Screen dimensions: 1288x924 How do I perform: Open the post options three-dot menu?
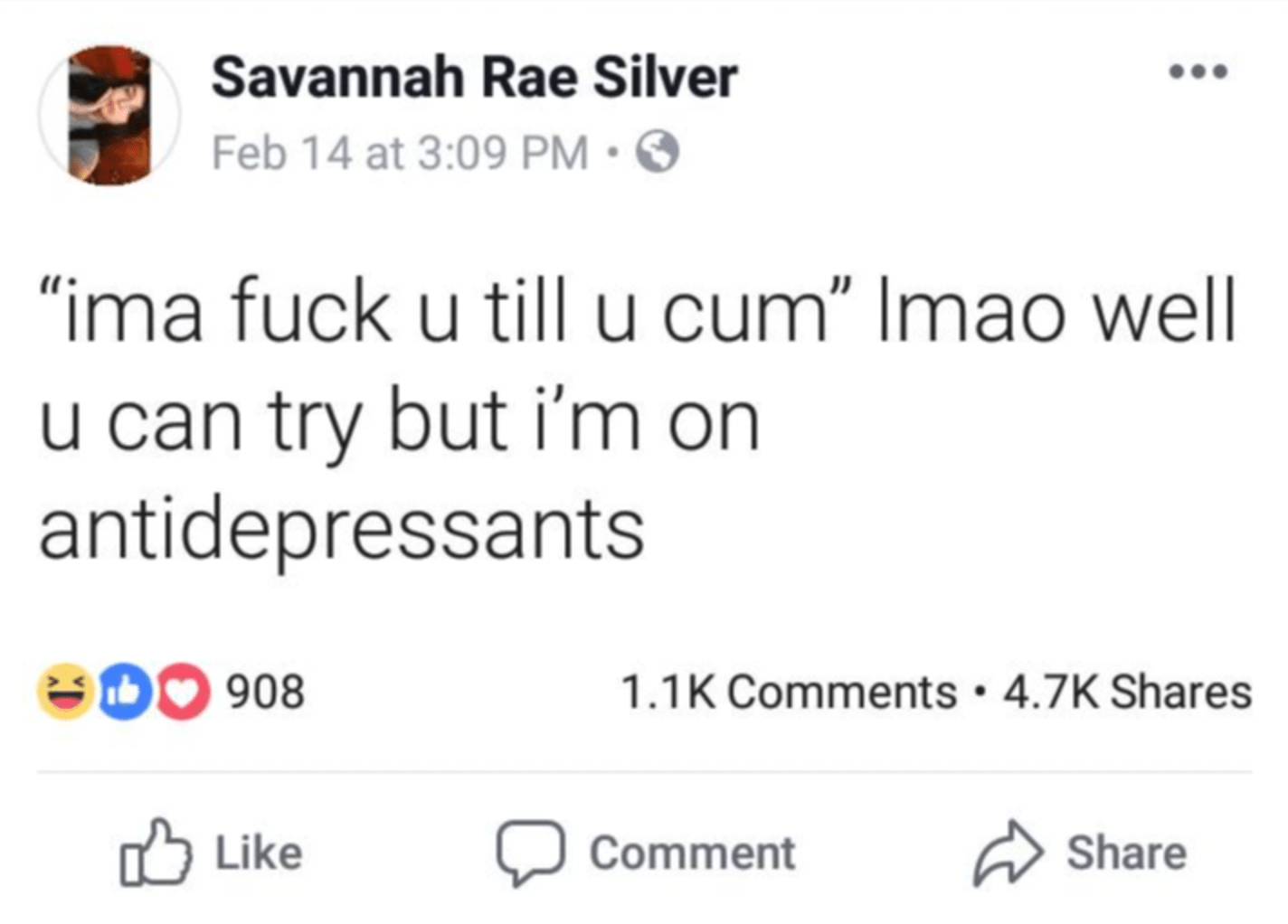(x=1198, y=71)
